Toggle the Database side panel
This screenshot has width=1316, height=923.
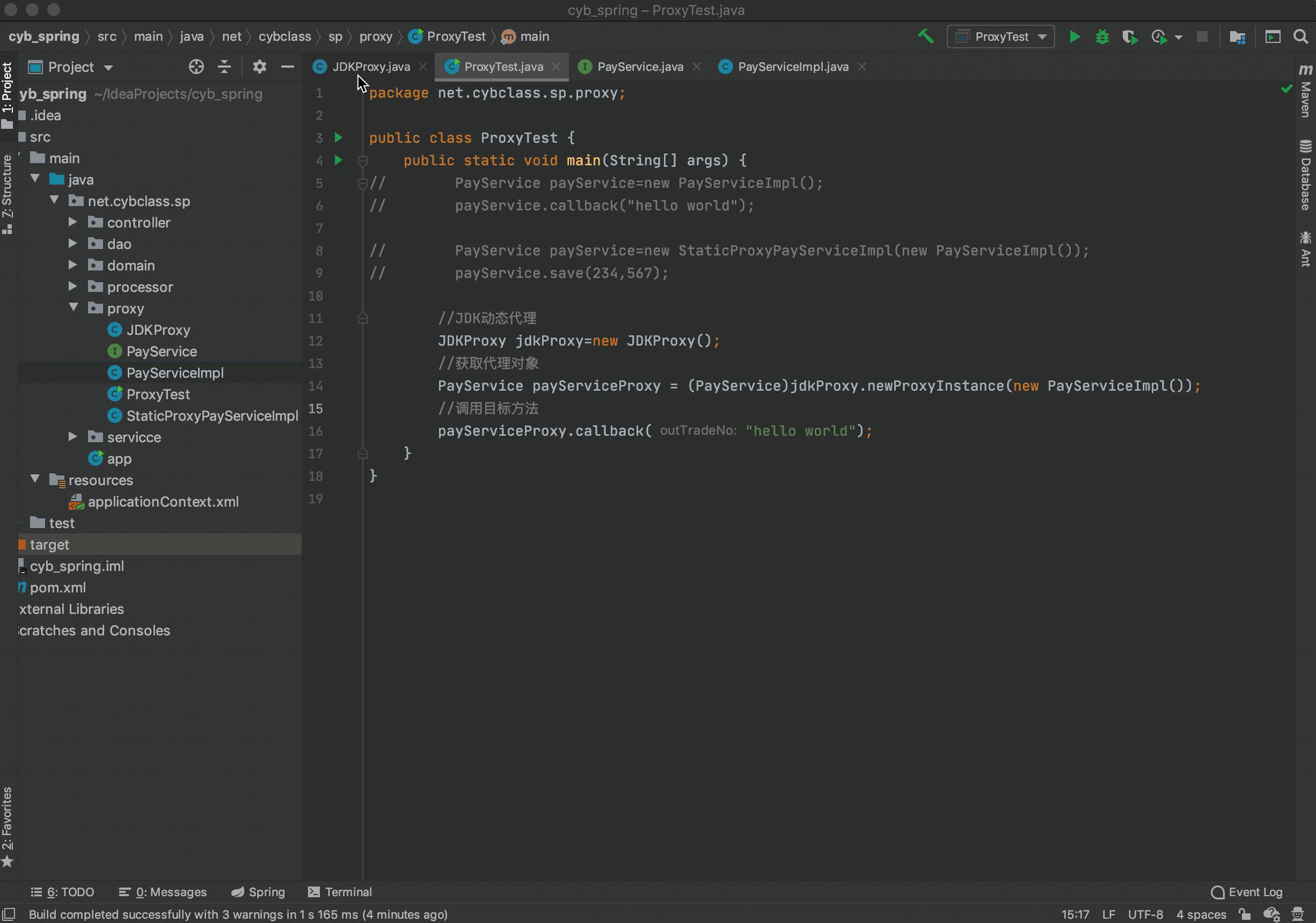[x=1305, y=175]
